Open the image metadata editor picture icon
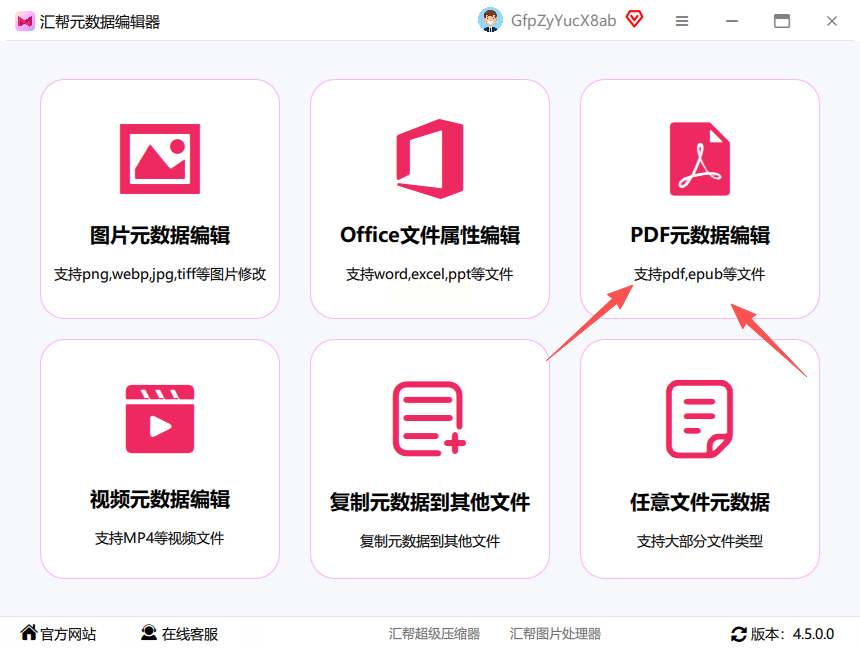 [x=160, y=159]
